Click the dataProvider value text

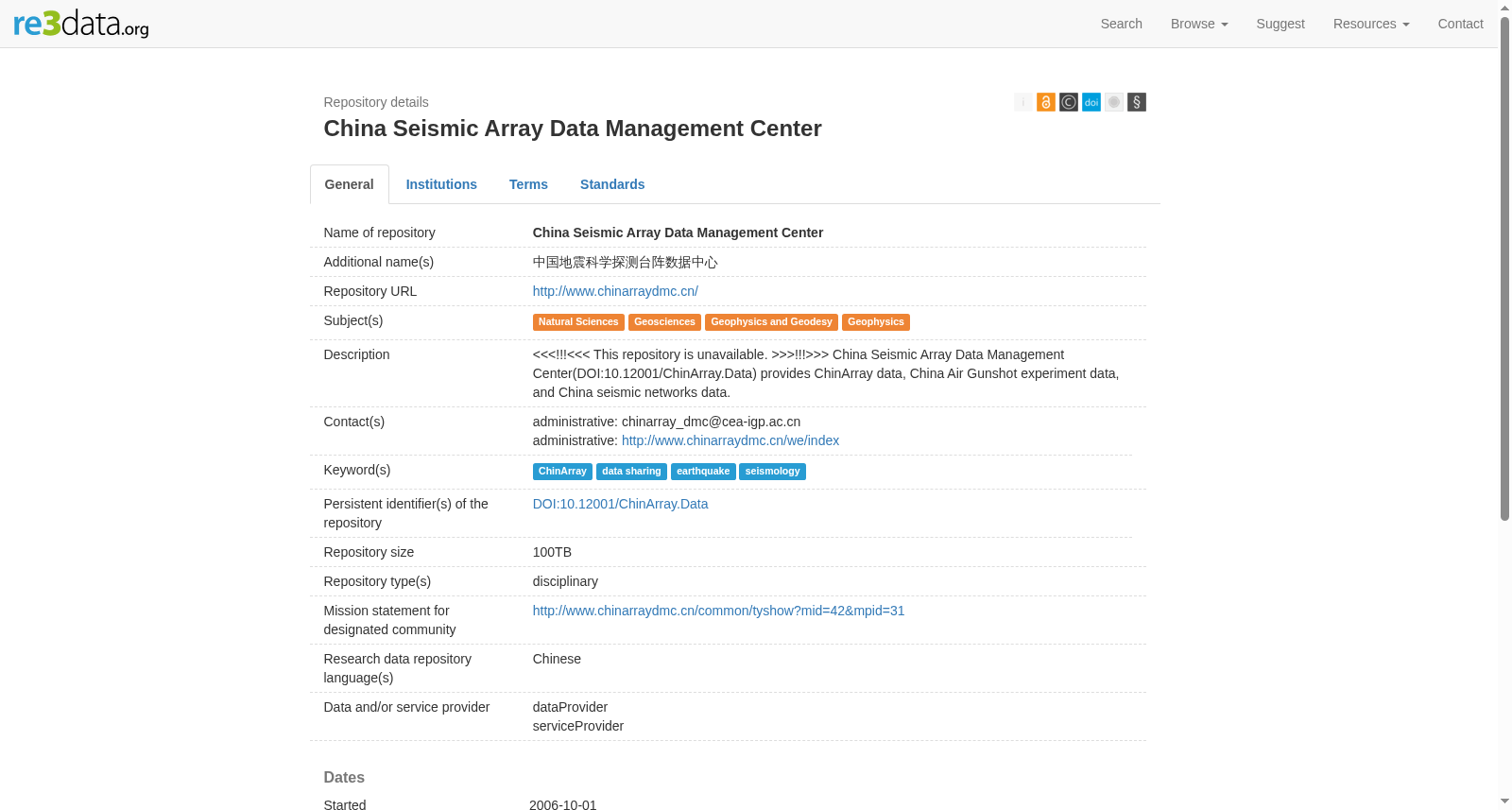570,707
